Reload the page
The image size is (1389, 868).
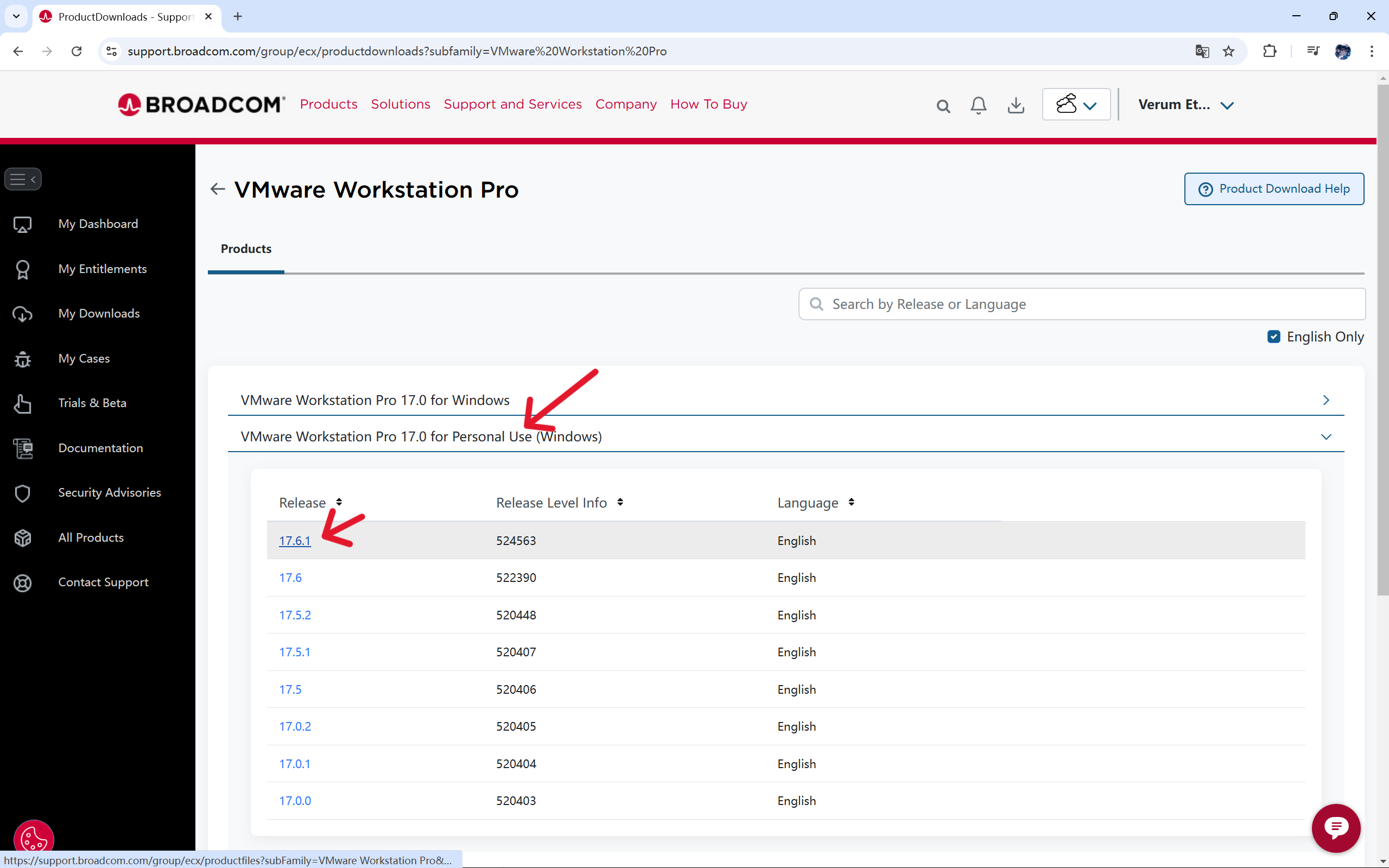(x=77, y=51)
